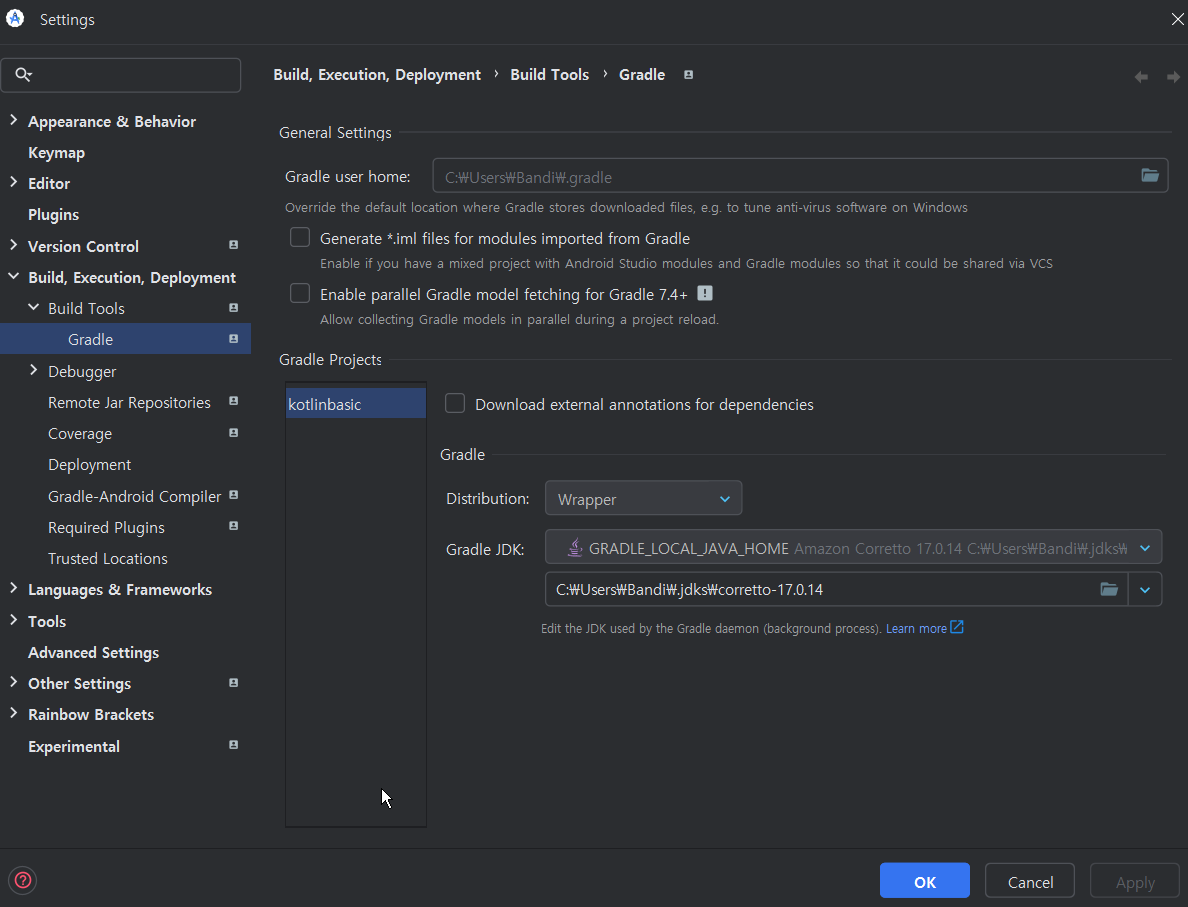
Task: Close the Settings dialog
Action: point(1177,19)
